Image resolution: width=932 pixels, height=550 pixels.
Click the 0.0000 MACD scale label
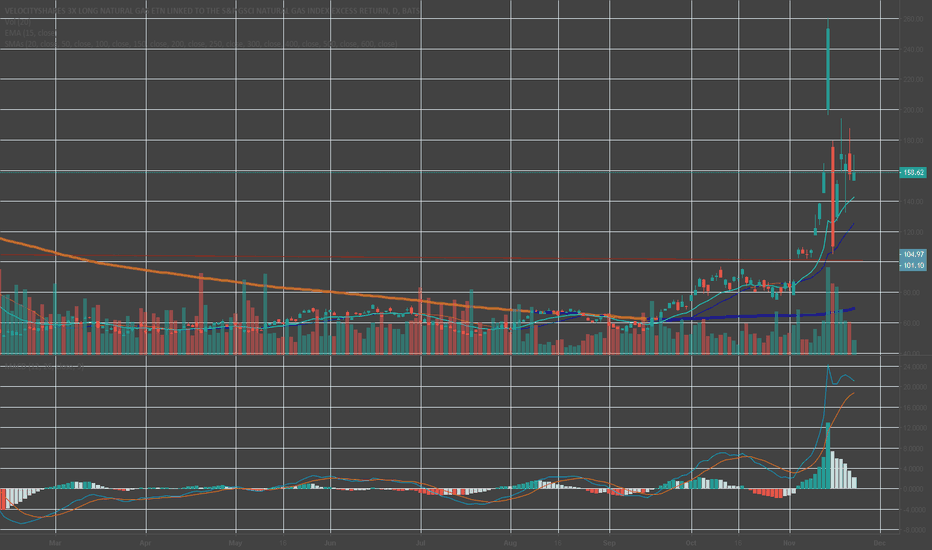915,489
